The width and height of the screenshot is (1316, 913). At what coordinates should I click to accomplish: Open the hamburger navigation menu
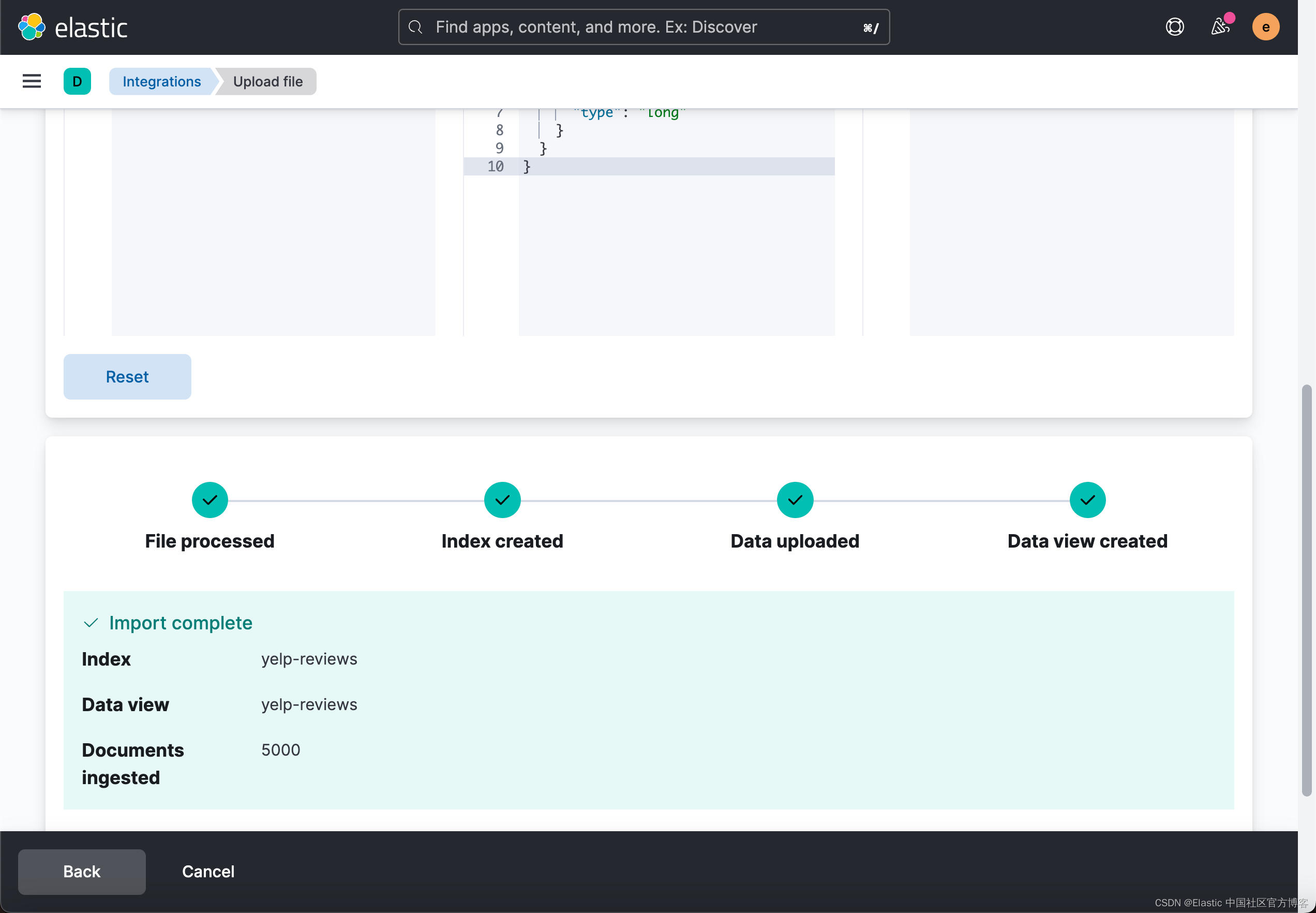click(x=32, y=81)
